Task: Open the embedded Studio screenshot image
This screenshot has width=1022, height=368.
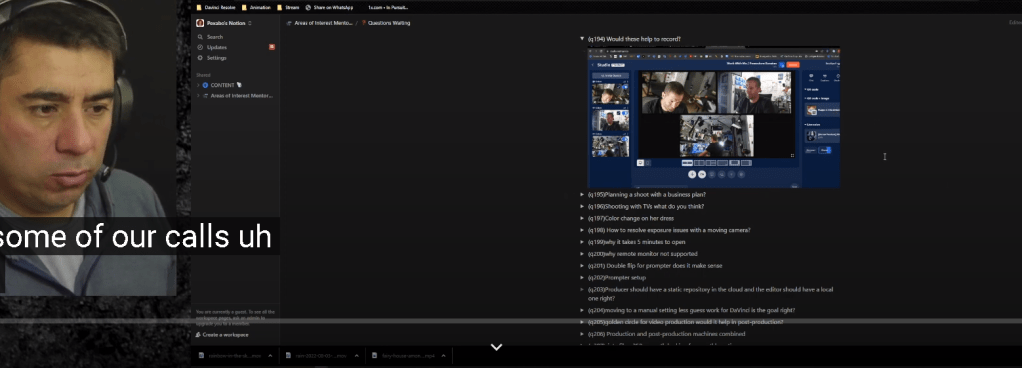Action: (714, 117)
